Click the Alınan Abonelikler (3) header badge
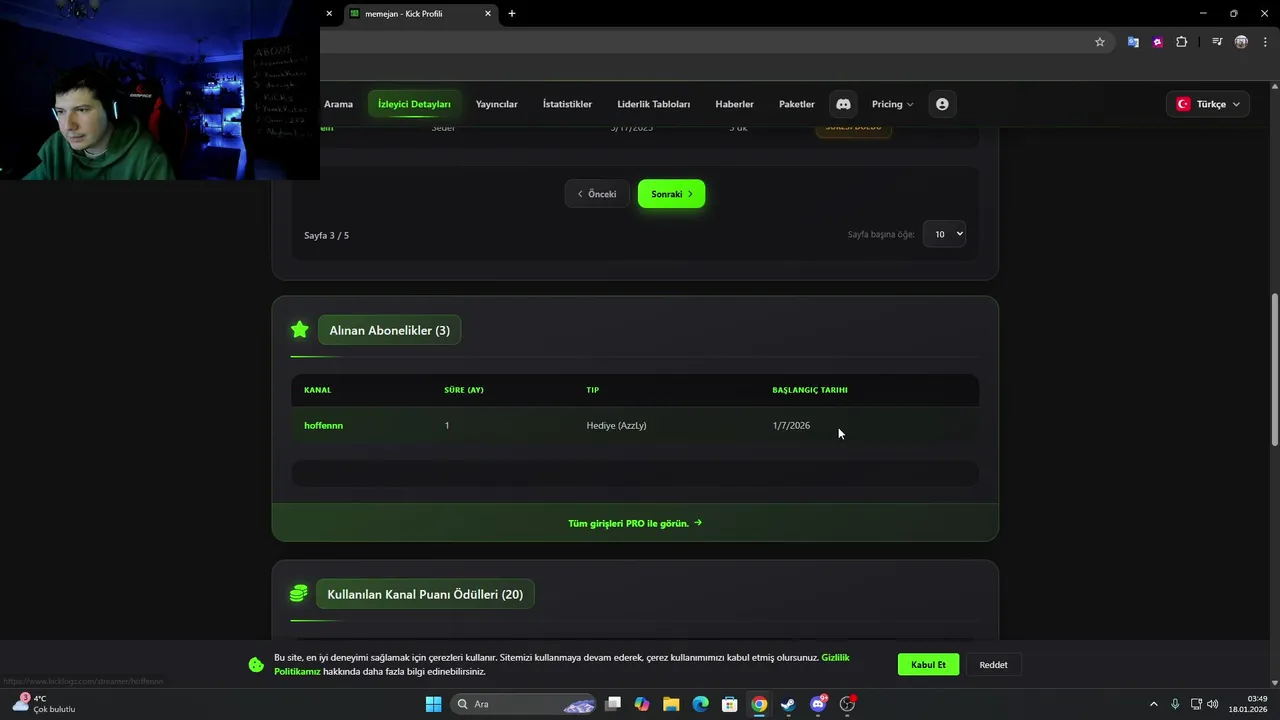 point(389,330)
